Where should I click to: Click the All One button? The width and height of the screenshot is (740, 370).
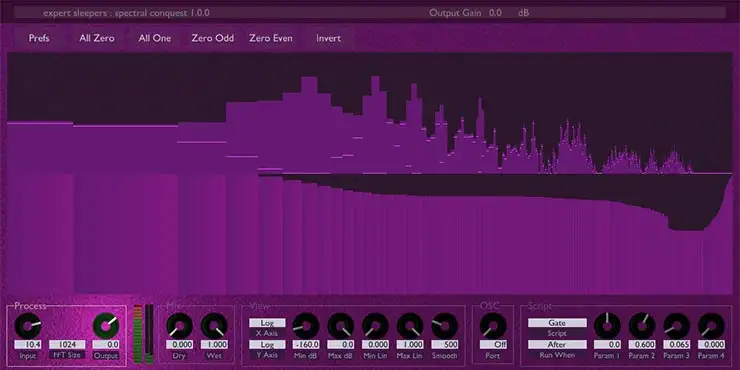click(155, 38)
